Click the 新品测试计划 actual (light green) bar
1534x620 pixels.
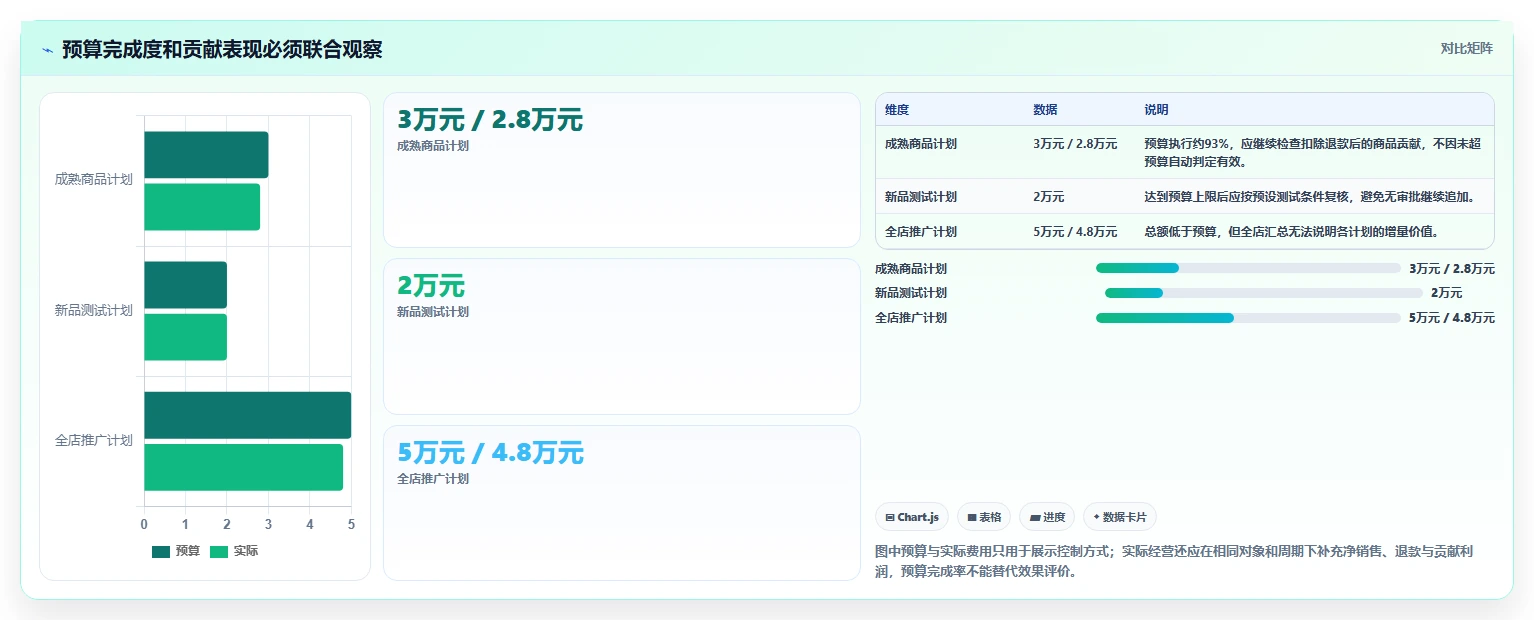point(185,337)
